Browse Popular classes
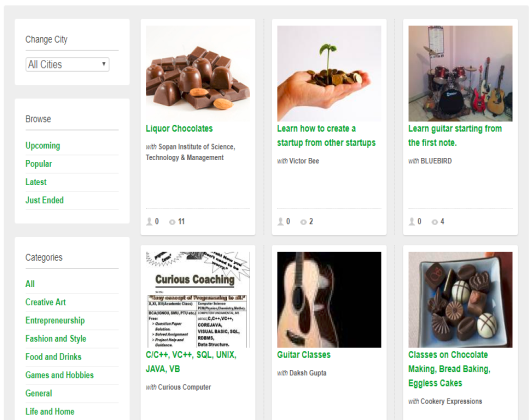Screen dimensions: 530x420 pyautogui.click(x=39, y=164)
